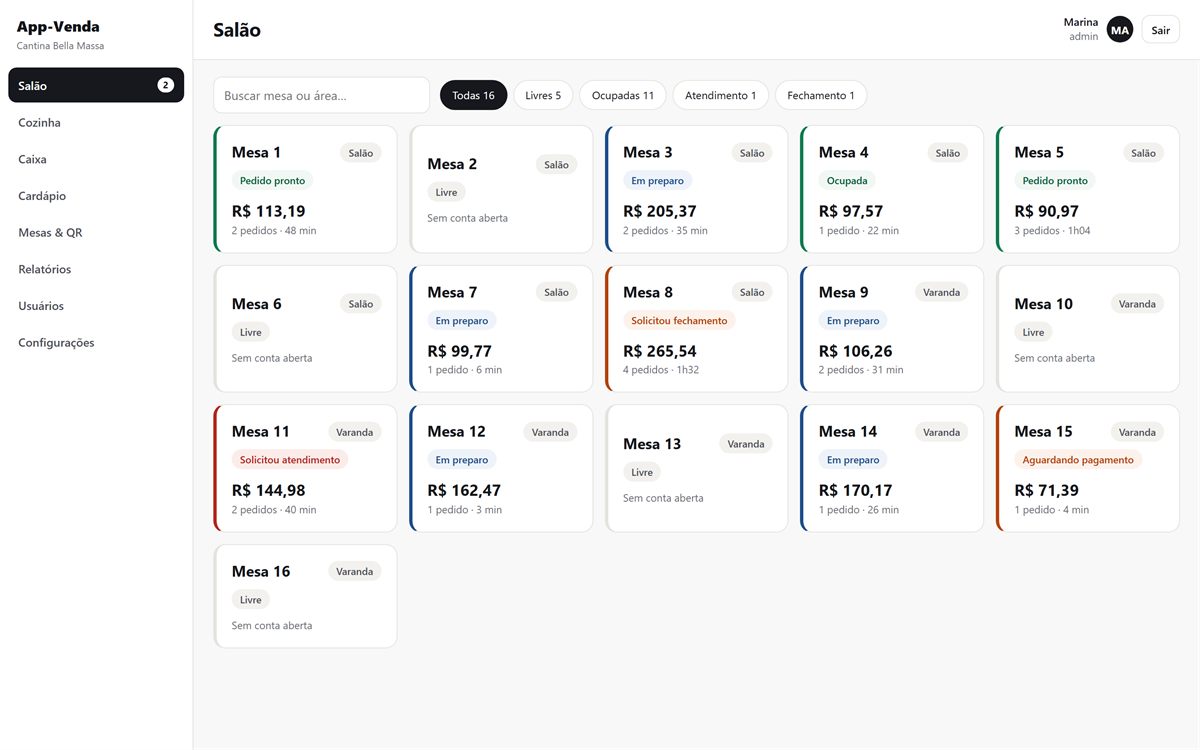Open the Caixa section
Image resolution: width=1200 pixels, height=750 pixels.
pyautogui.click(x=96, y=159)
